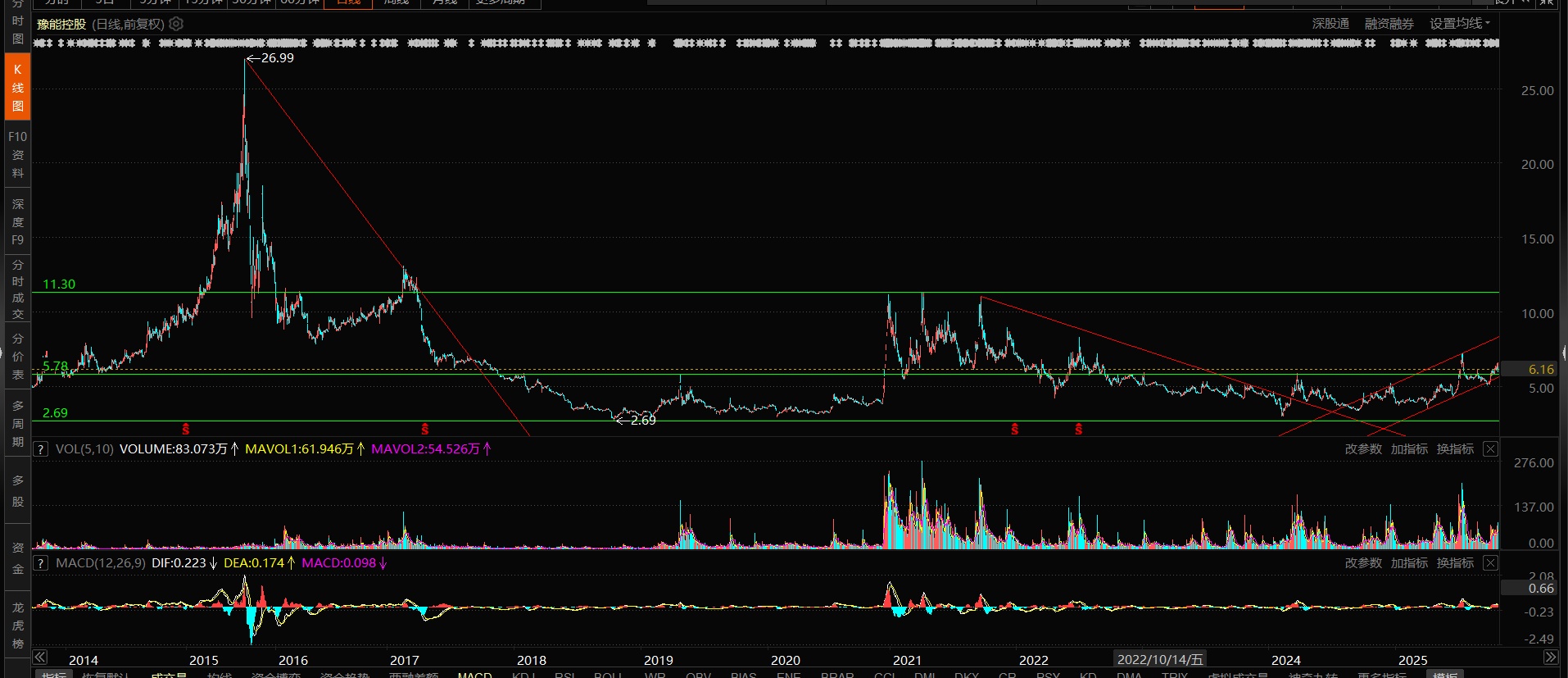Click the 2021 year label on time axis
Image resolution: width=1568 pixels, height=678 pixels.
click(907, 660)
